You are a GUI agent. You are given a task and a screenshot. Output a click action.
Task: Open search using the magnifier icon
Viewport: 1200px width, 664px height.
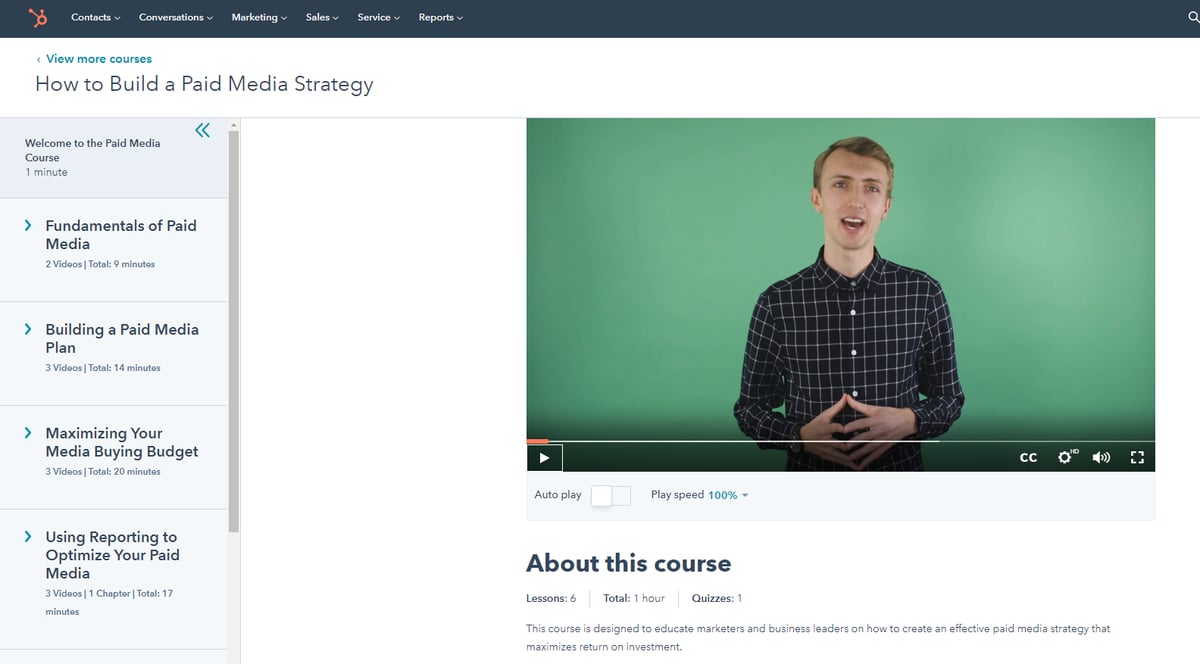[1195, 17]
